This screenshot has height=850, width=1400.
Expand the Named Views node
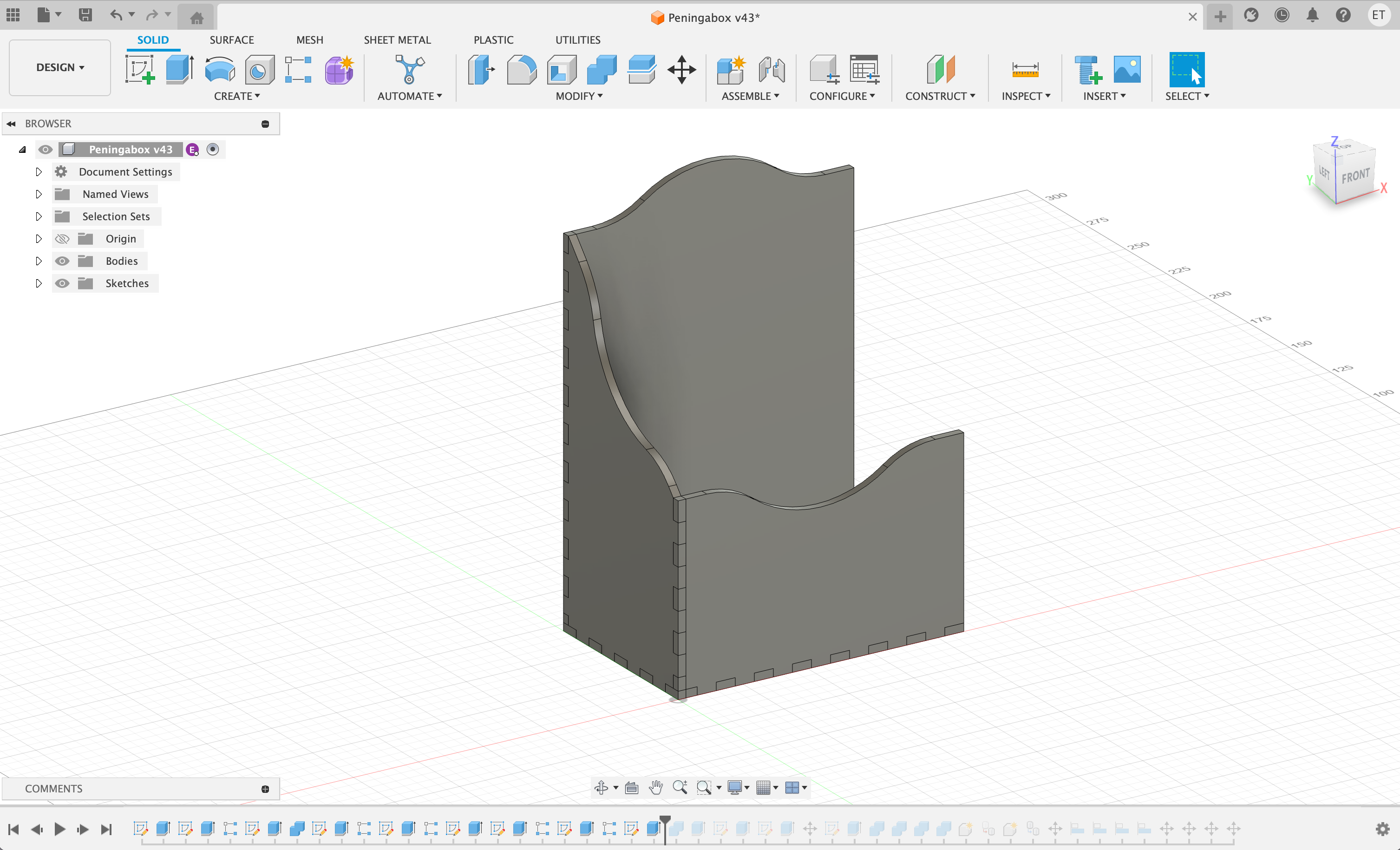click(x=39, y=194)
